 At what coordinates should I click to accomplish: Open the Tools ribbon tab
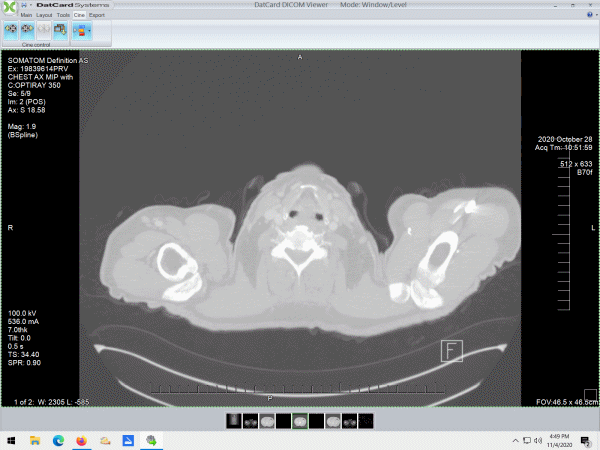tap(63, 16)
